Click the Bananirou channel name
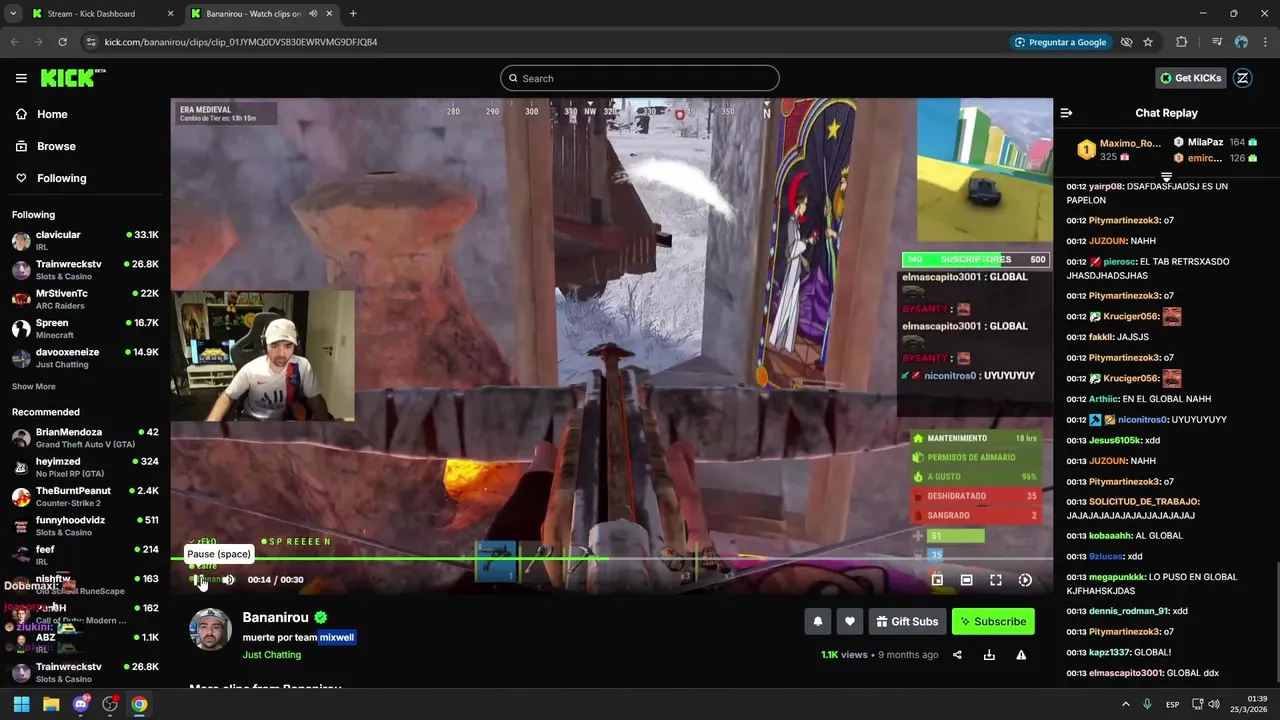1280x720 pixels. 275,618
